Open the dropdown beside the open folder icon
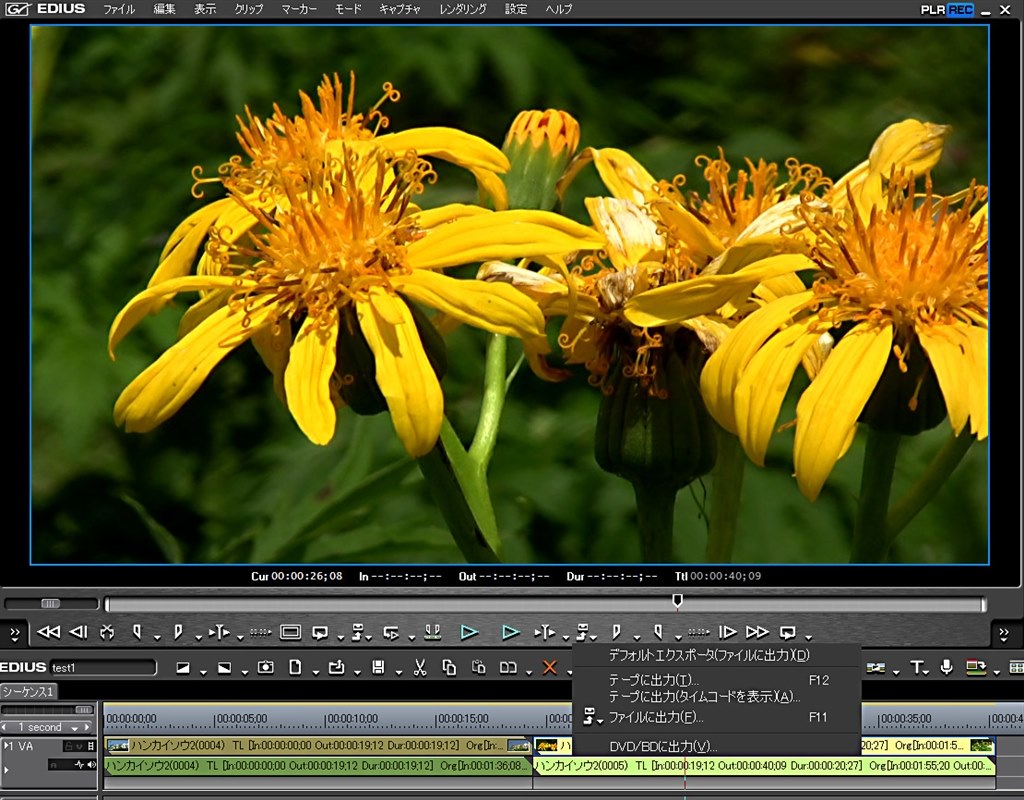Image resolution: width=1024 pixels, height=800 pixels. [357, 671]
